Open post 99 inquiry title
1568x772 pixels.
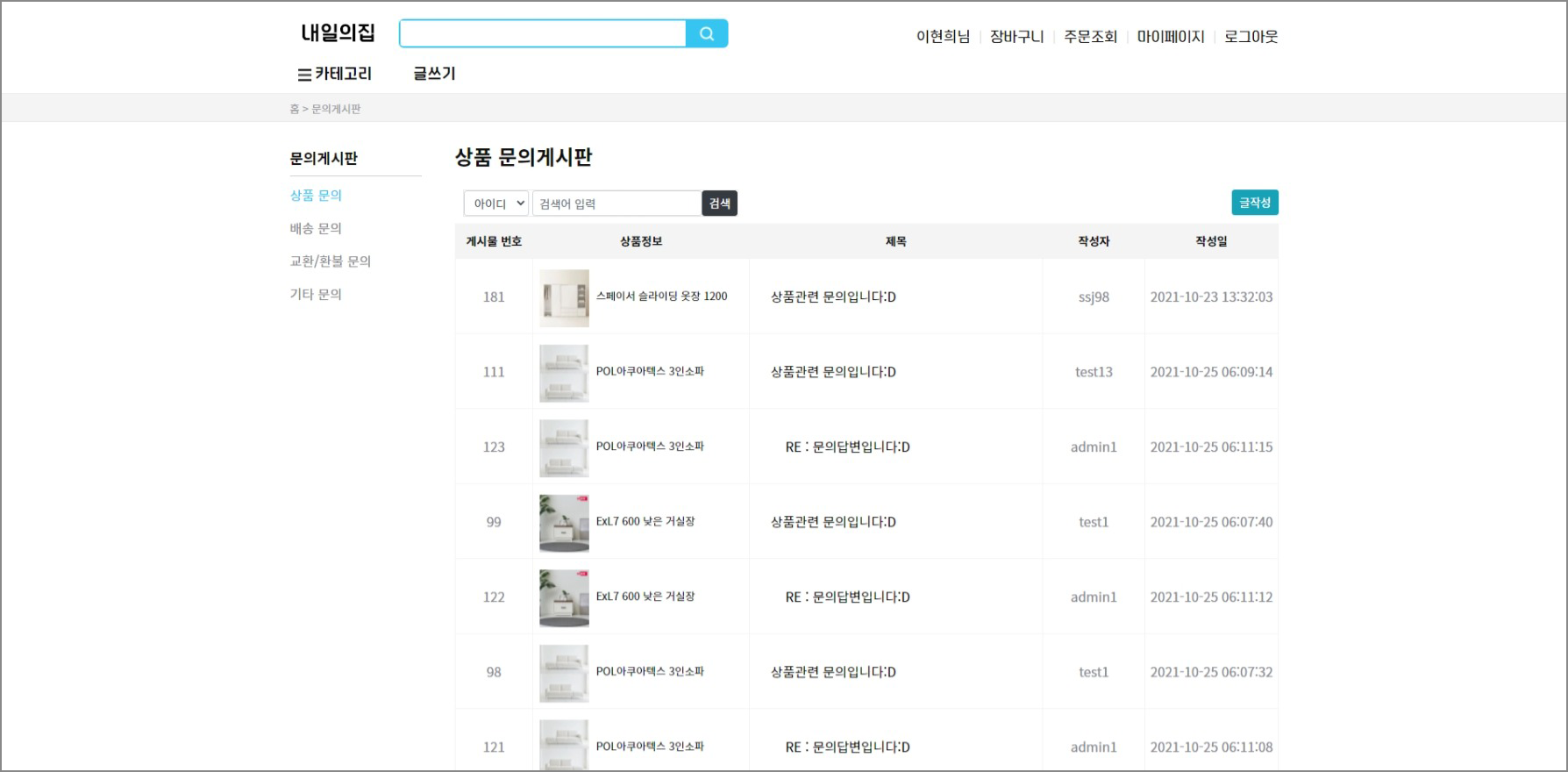(x=833, y=522)
